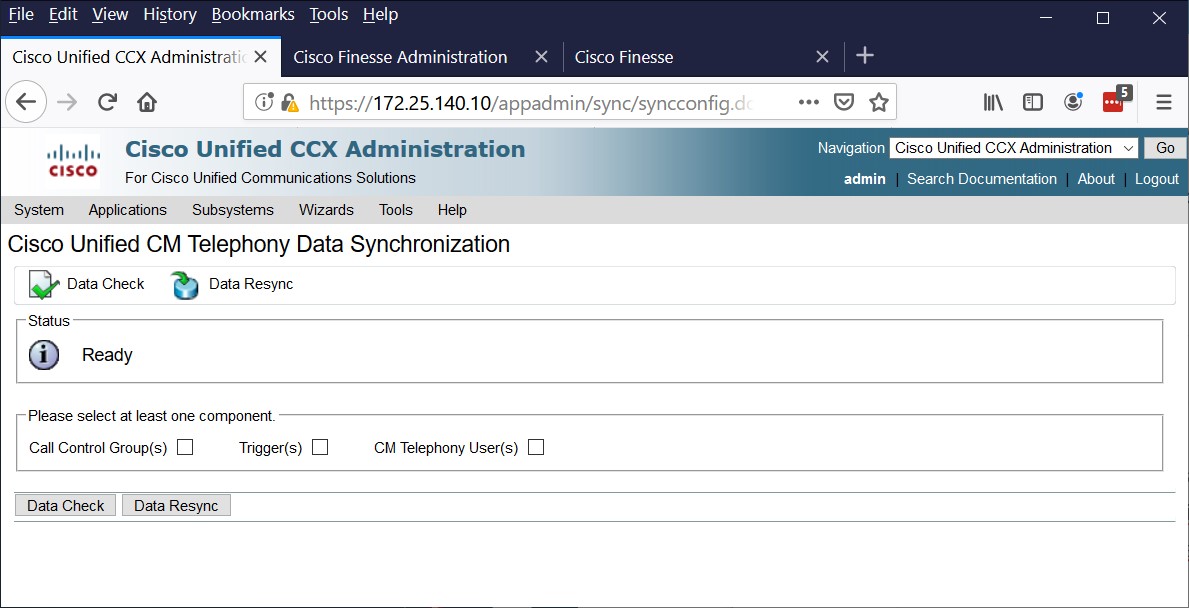Click the browser reload icon
The image size is (1189, 608).
[107, 102]
